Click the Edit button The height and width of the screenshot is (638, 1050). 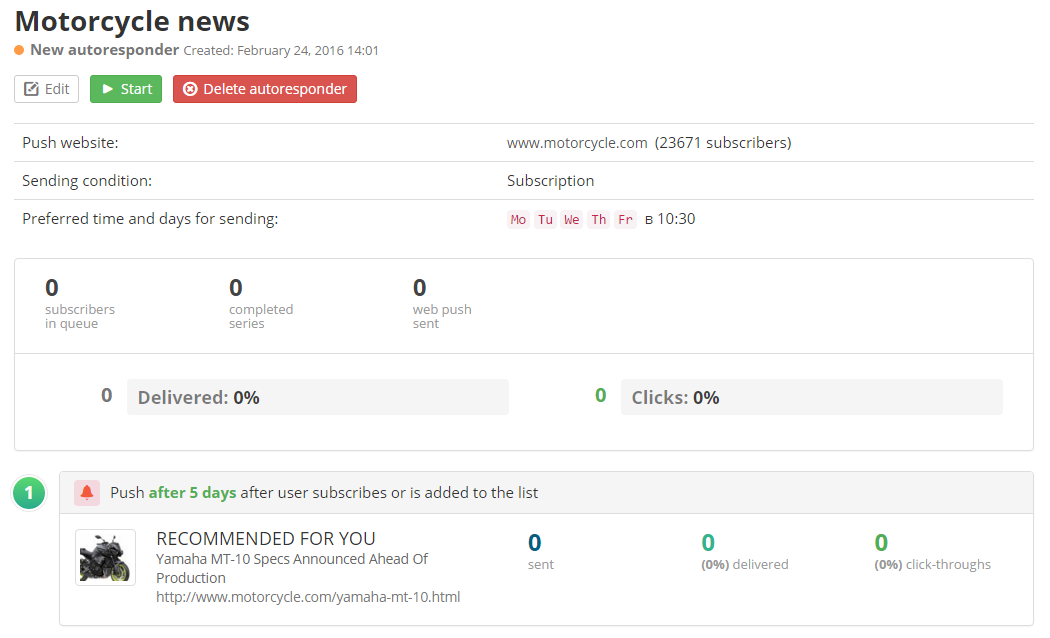pyautogui.click(x=46, y=89)
